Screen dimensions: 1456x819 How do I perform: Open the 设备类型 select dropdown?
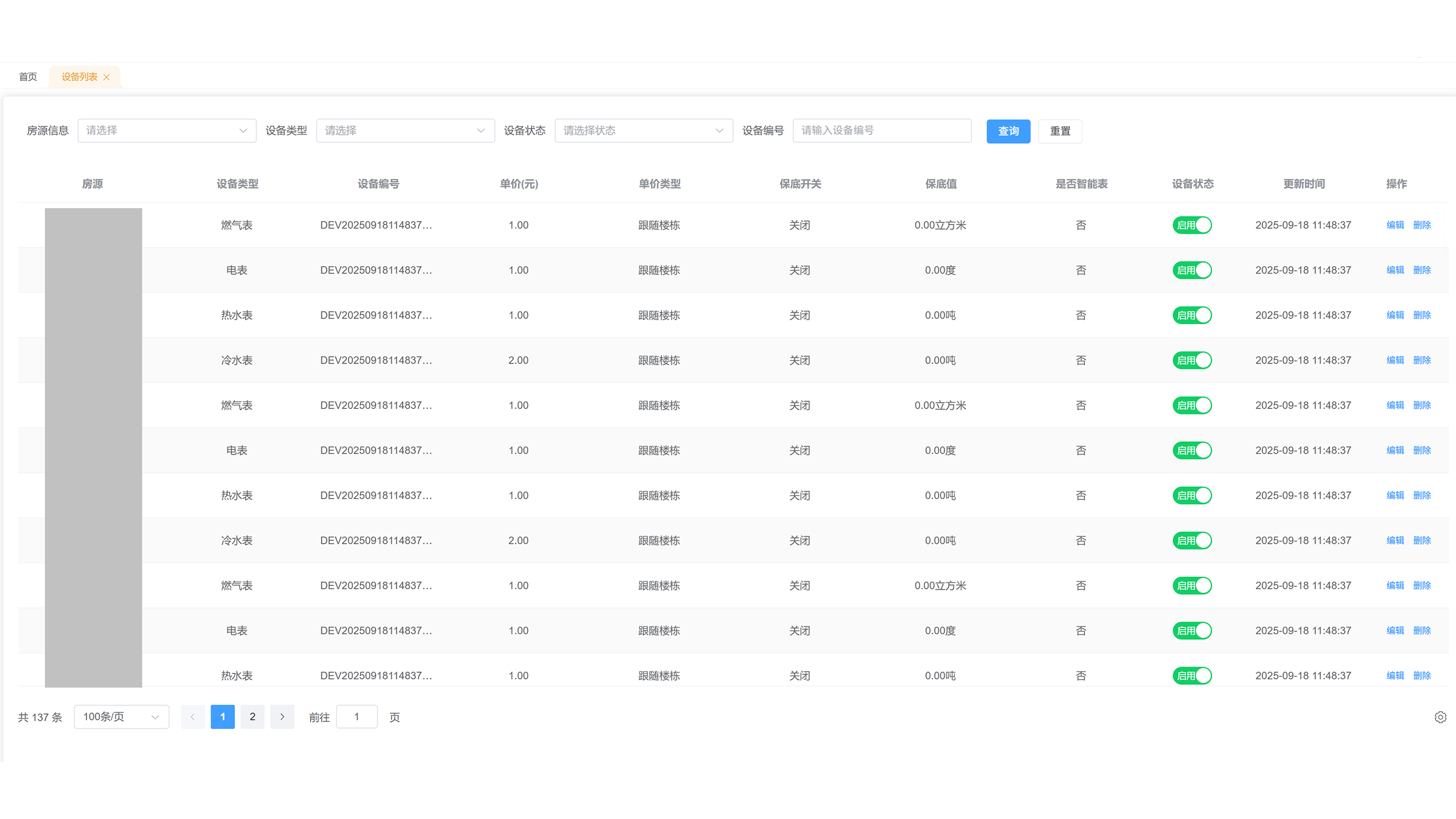coord(405,131)
